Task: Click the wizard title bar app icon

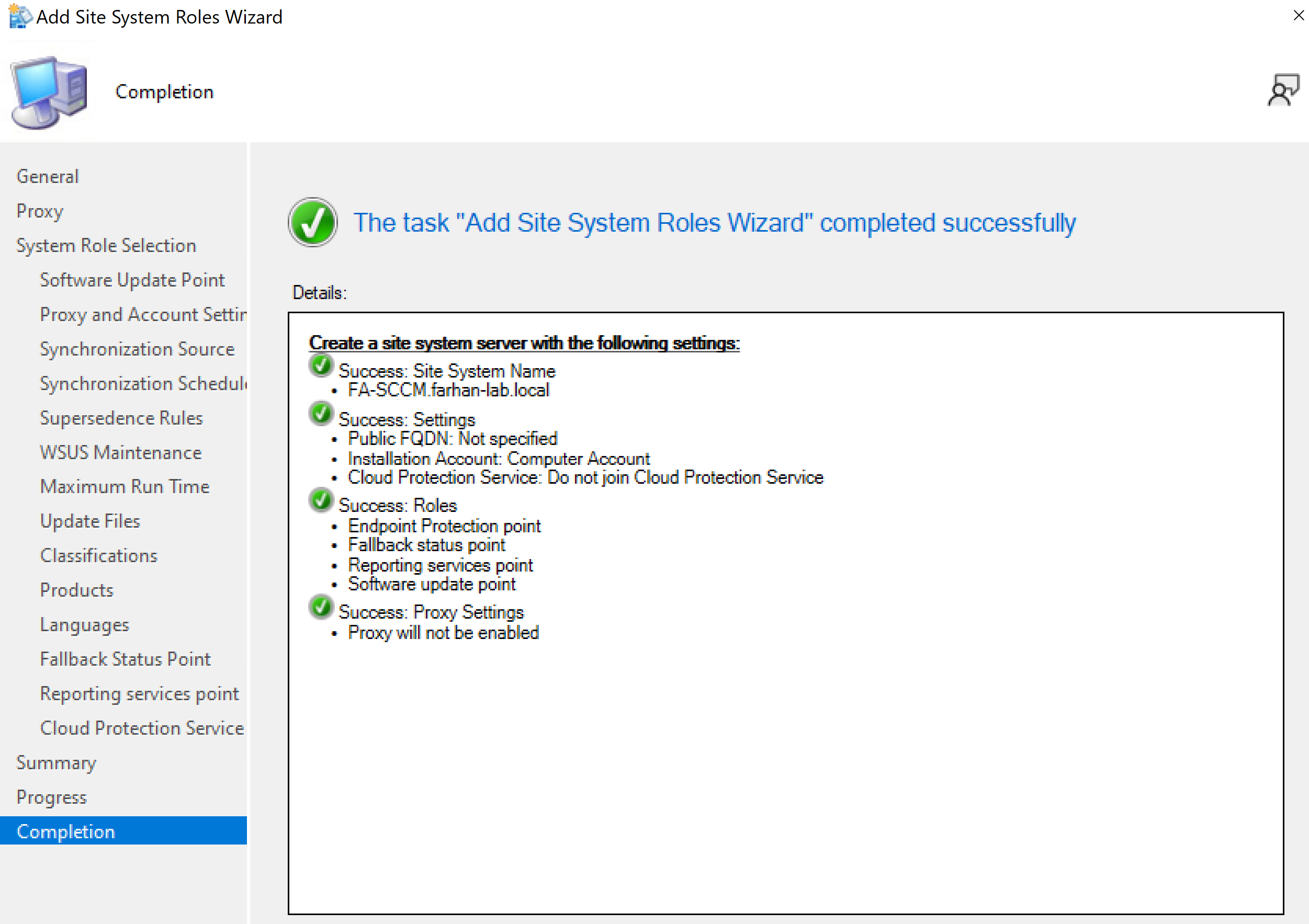Action: point(20,17)
